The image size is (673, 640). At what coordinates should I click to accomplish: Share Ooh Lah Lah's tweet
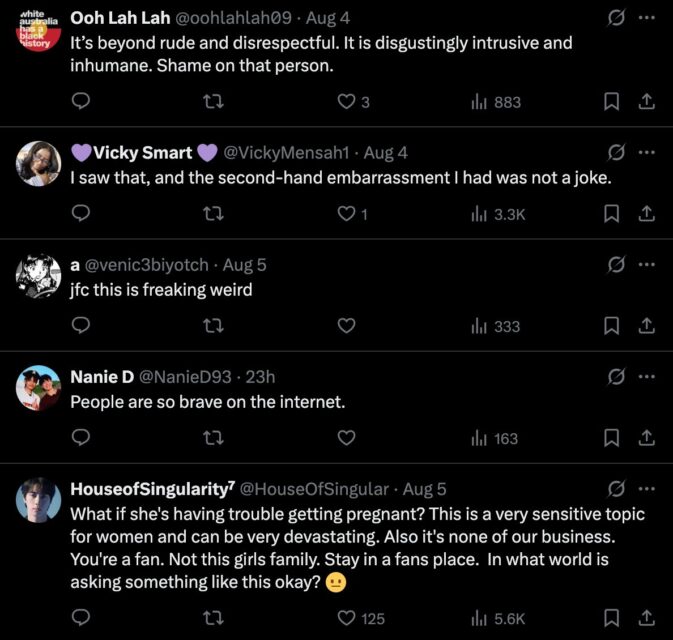646,101
